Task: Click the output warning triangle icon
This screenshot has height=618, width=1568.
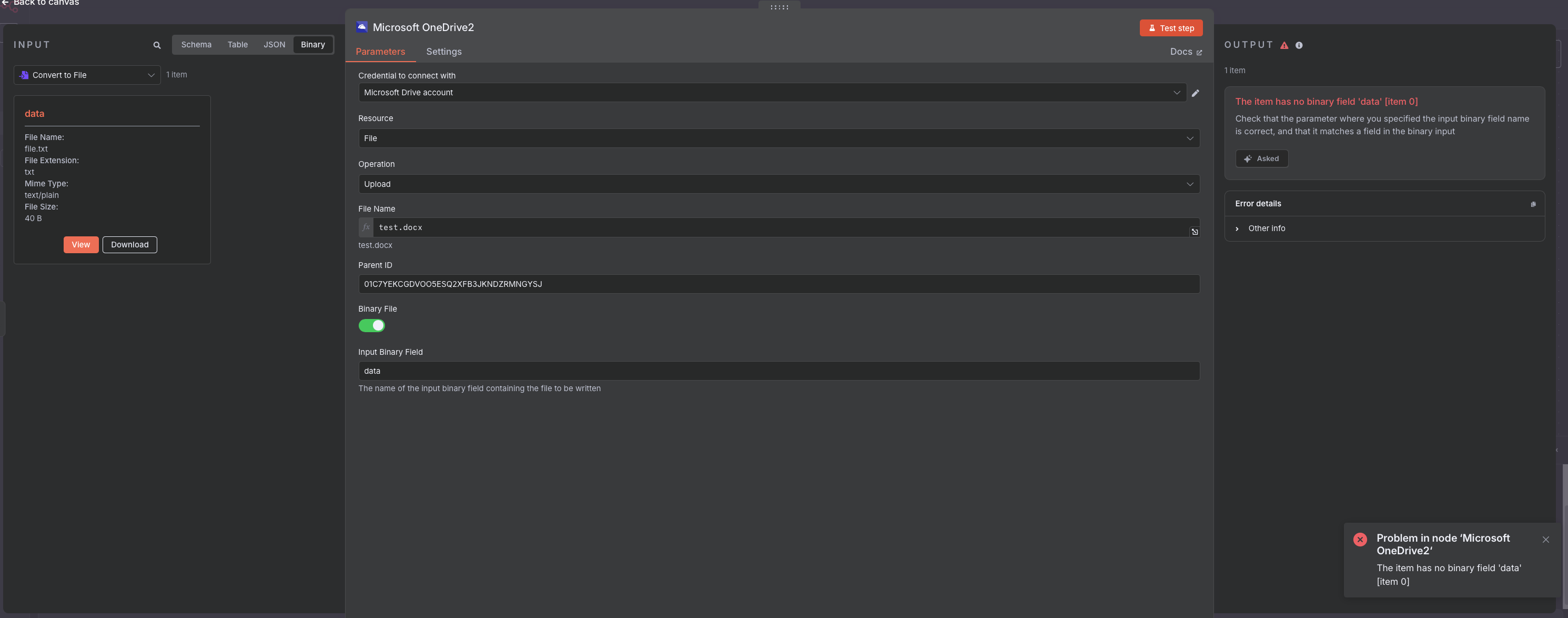Action: [1284, 45]
